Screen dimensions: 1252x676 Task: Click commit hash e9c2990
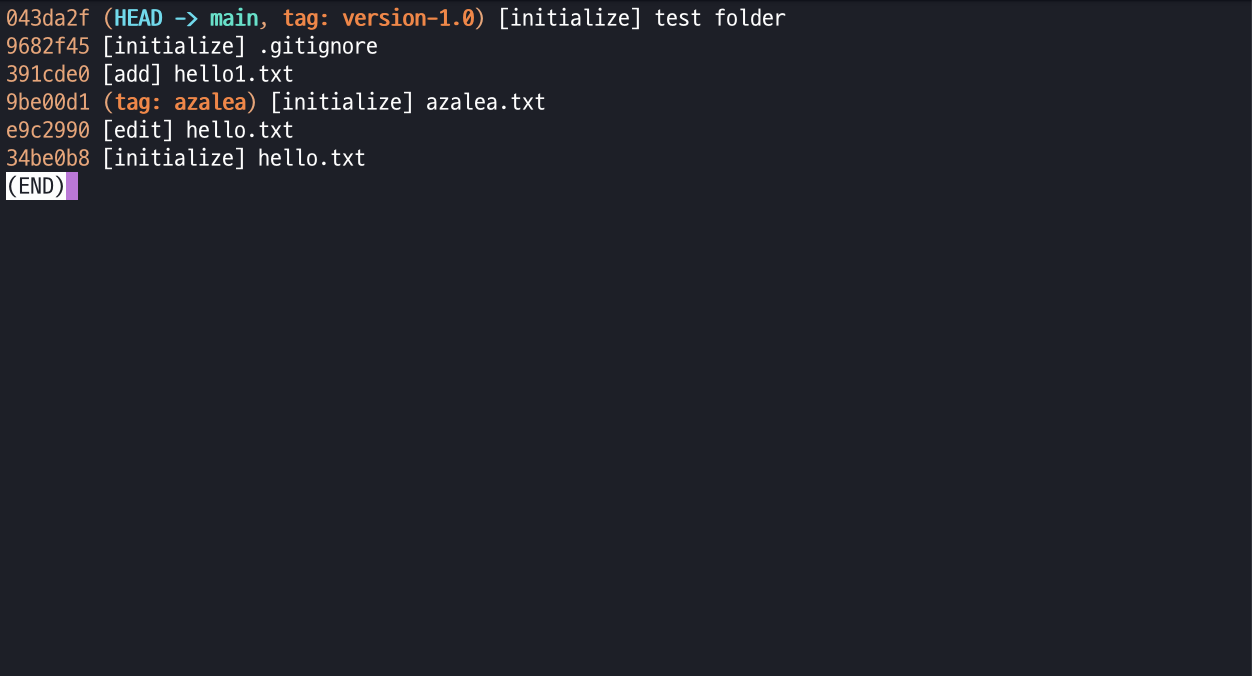[x=48, y=130]
